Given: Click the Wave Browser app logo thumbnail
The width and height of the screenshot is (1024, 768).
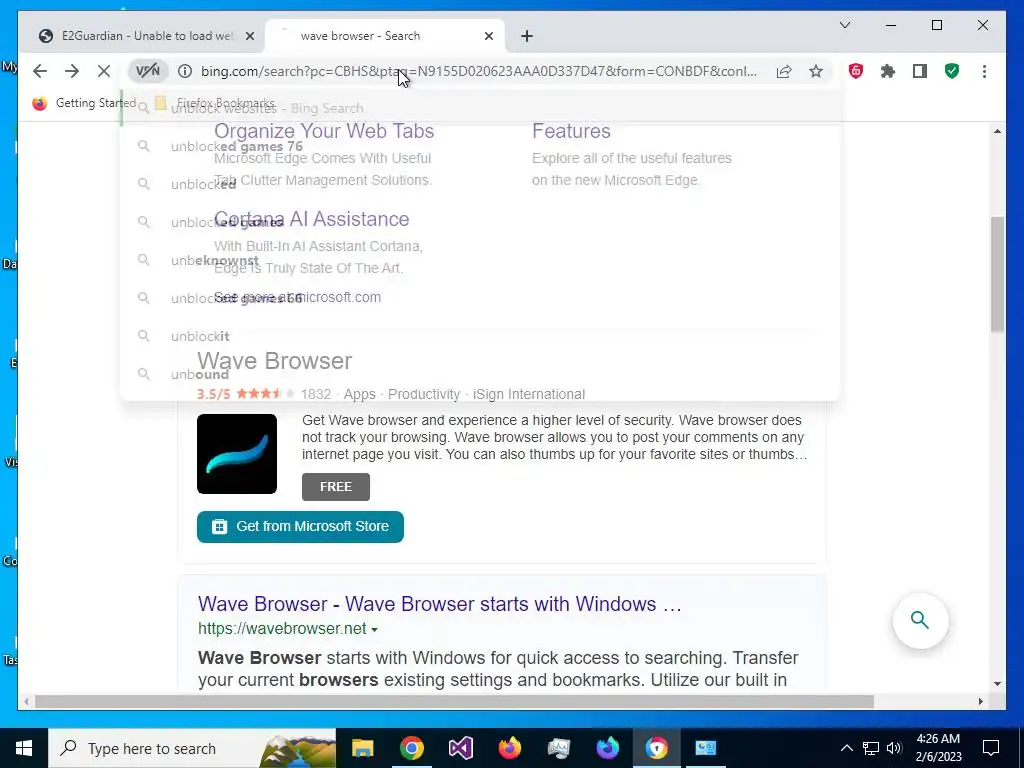Looking at the screenshot, I should click(x=237, y=454).
